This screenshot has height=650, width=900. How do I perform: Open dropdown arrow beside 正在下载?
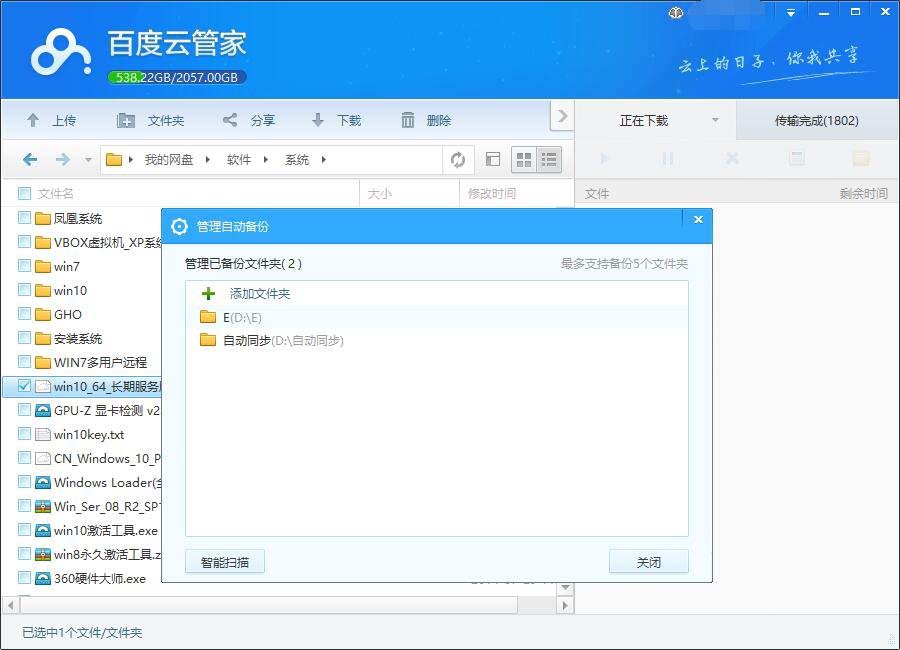click(x=715, y=120)
